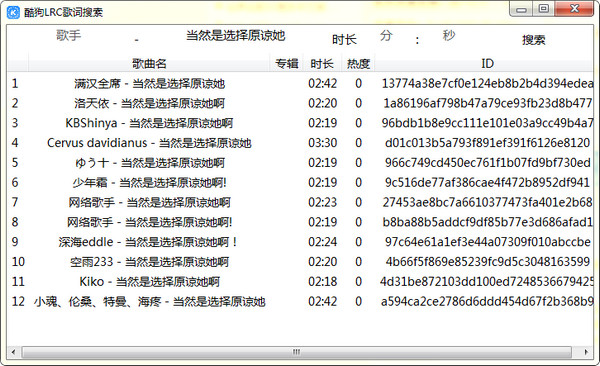Click the 搜索 search button
Viewport: 600px width, 366px height.
point(533,39)
